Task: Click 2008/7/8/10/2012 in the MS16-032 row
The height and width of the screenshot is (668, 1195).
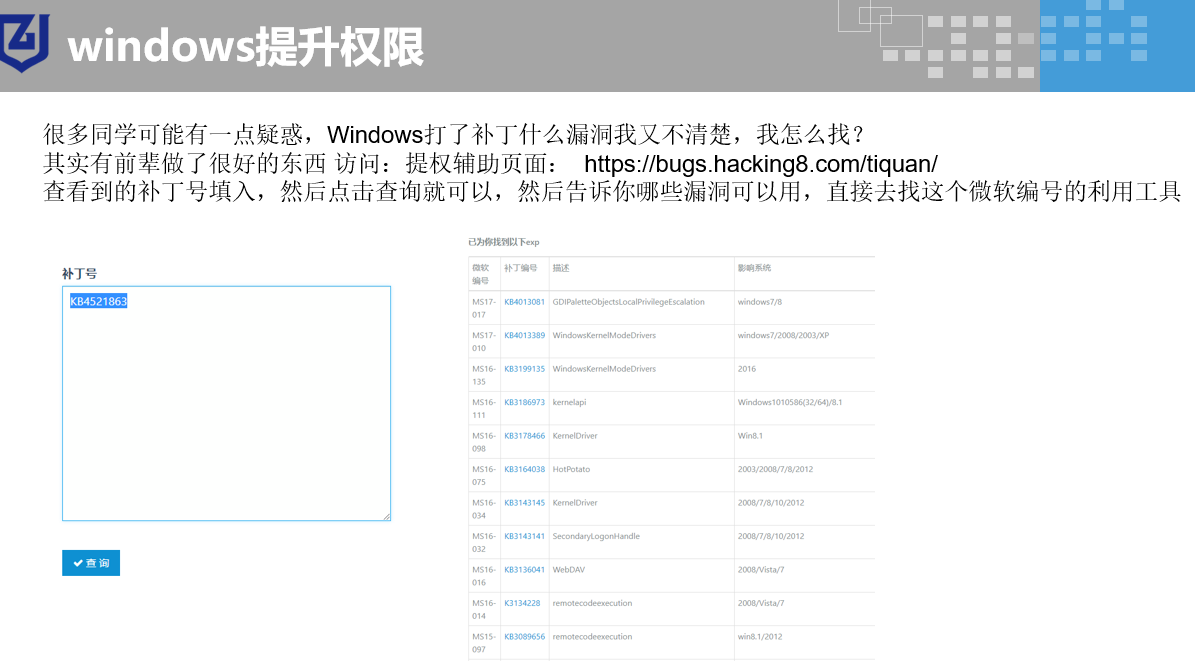Action: 771,537
